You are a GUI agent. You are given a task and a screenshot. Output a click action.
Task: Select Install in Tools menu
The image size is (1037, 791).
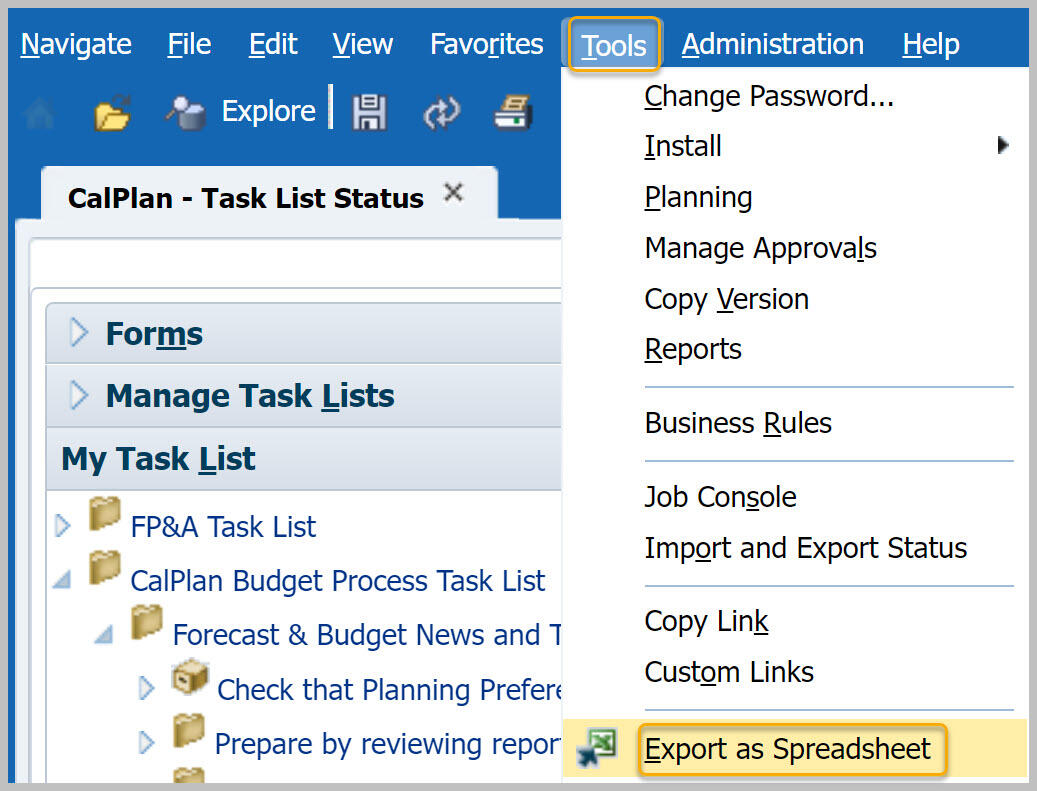pos(683,146)
